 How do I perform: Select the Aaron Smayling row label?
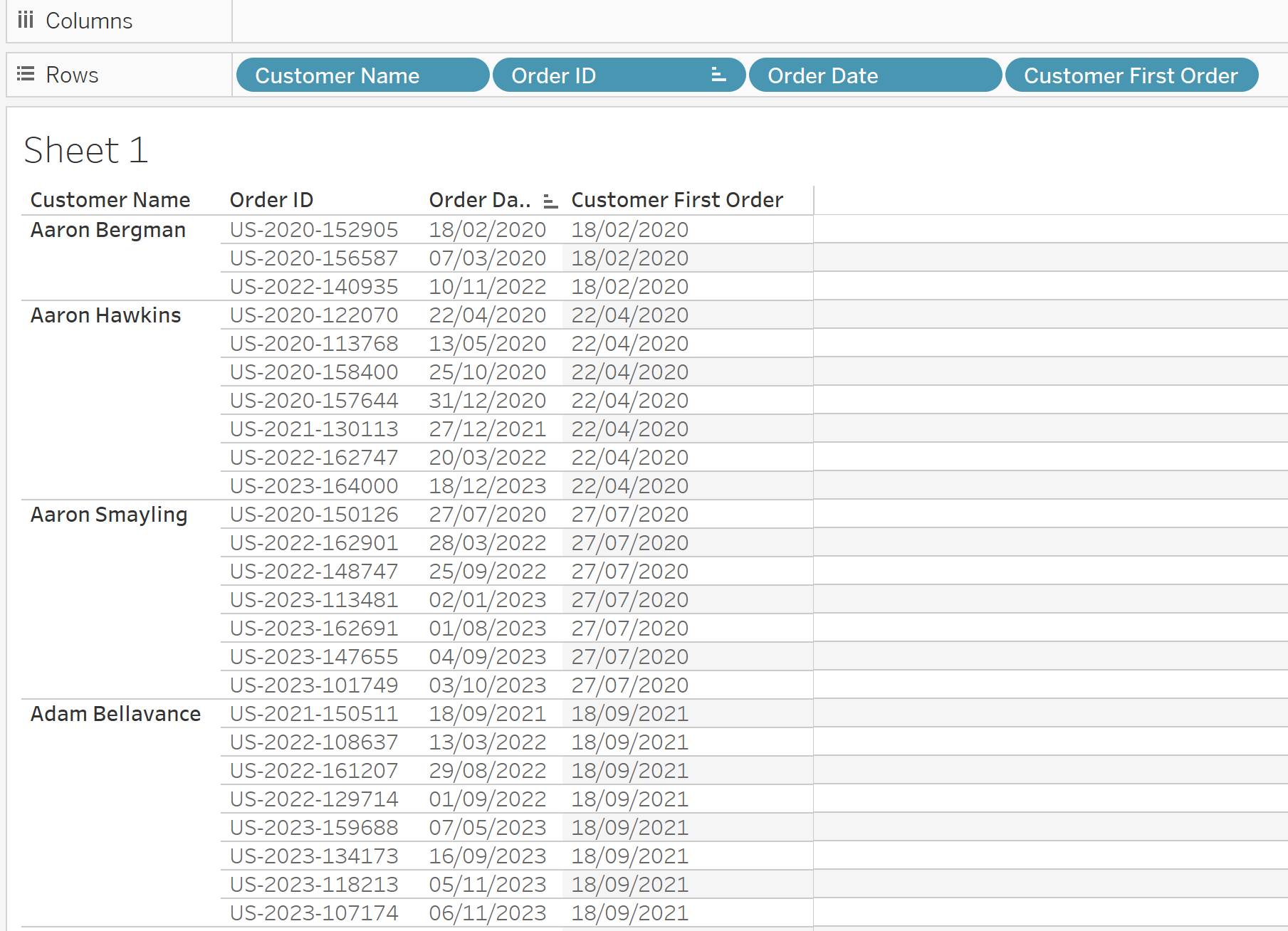pyautogui.click(x=108, y=514)
